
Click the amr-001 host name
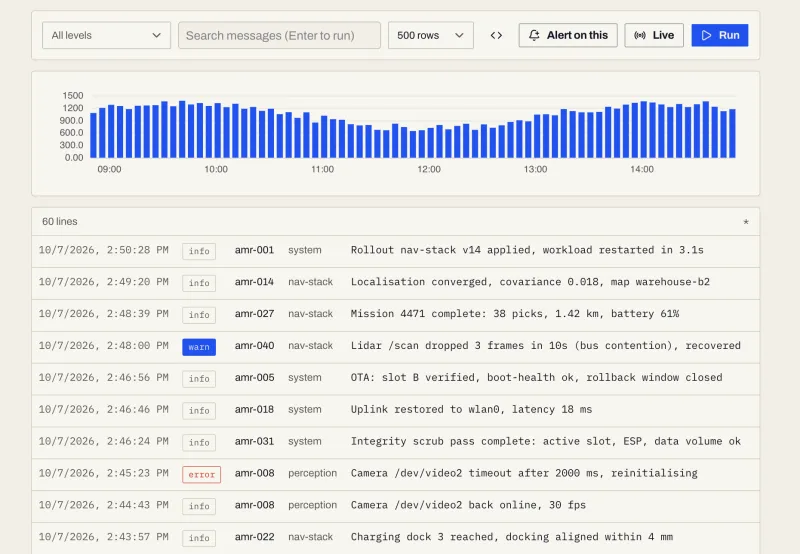[254, 250]
